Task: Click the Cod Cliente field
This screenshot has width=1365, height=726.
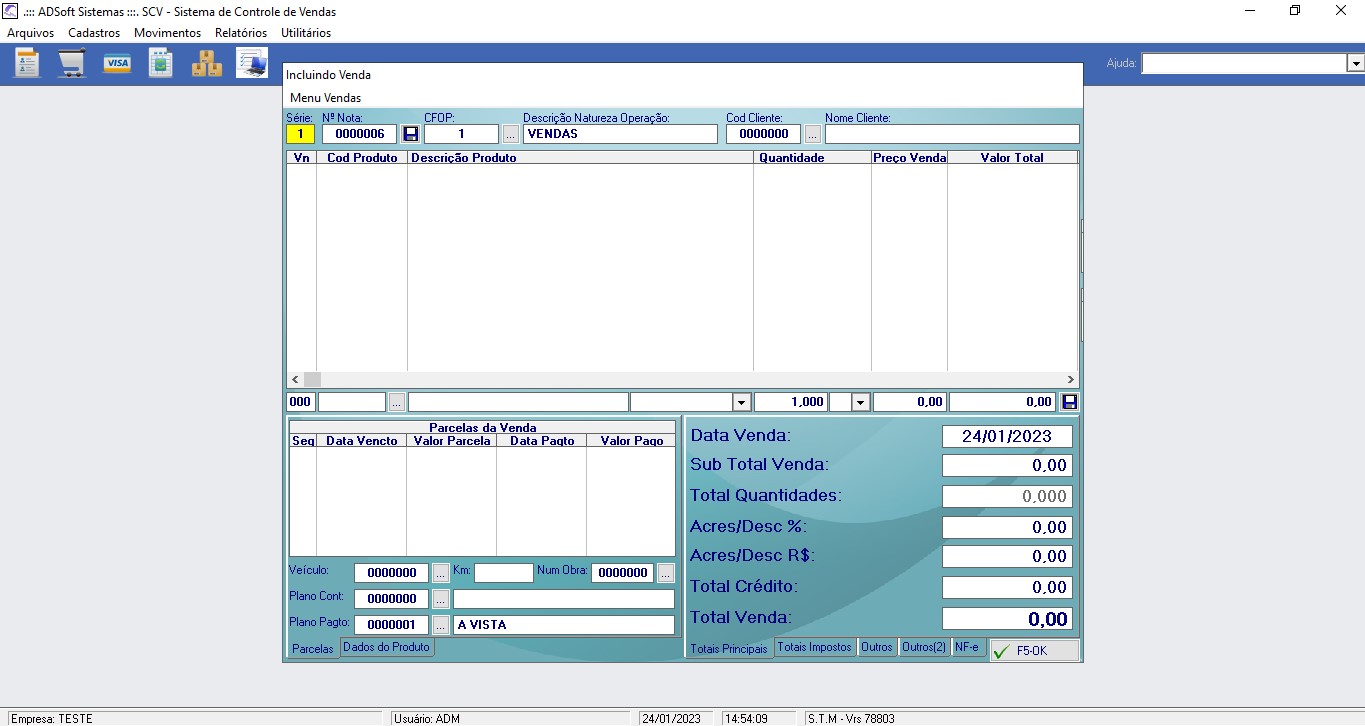Action: (x=764, y=134)
